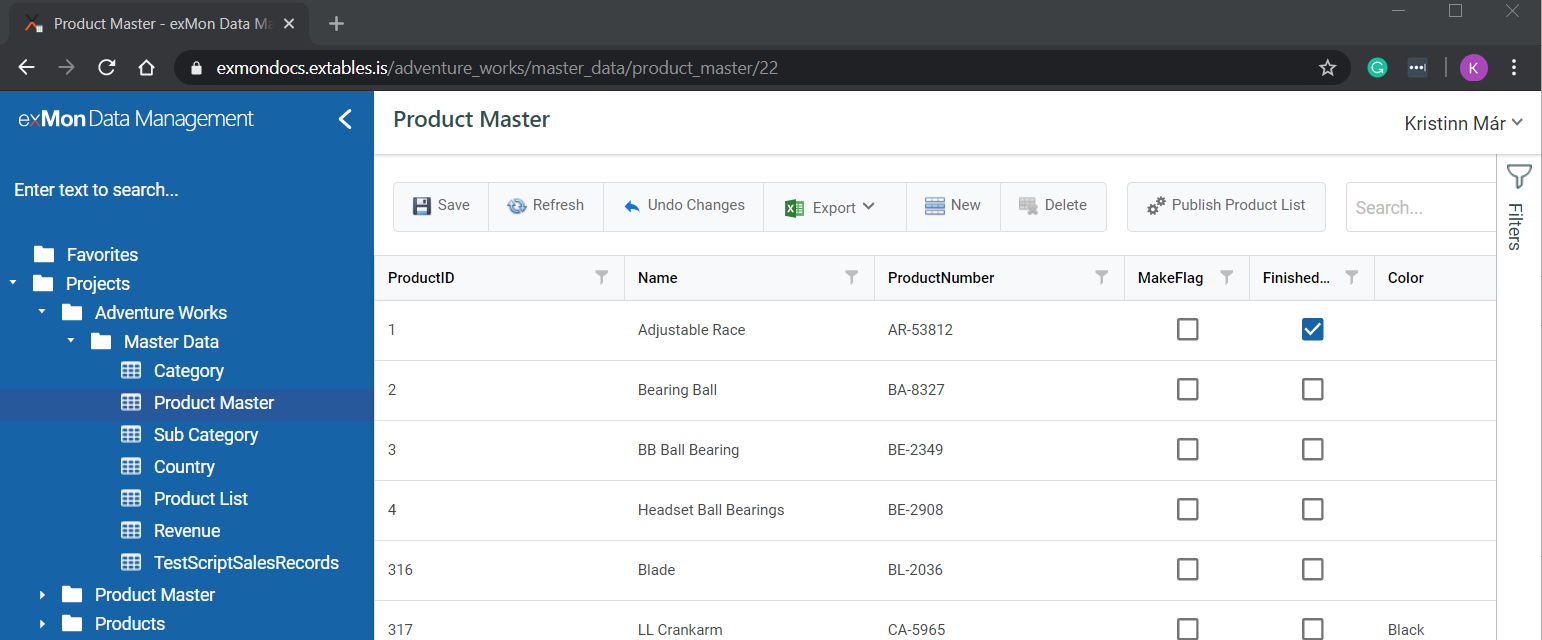Open ProductID column filter

[x=602, y=277]
